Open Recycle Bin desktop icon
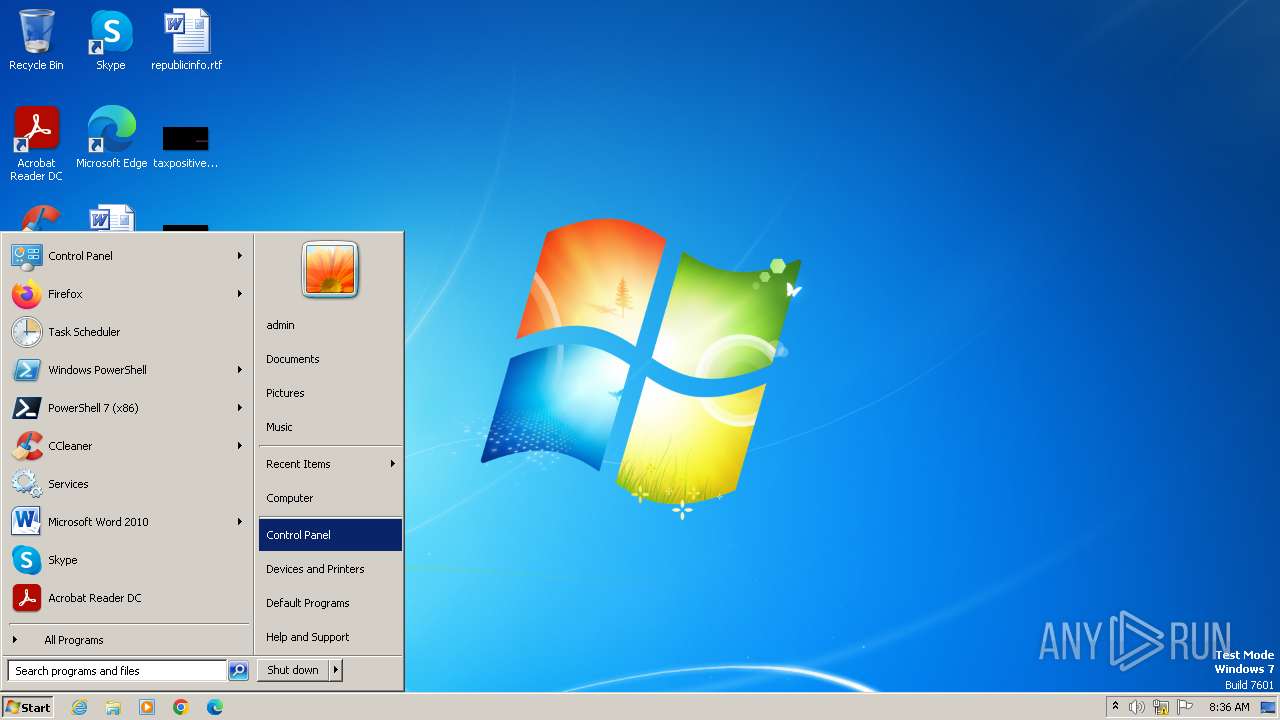Image resolution: width=1280 pixels, height=720 pixels. [x=36, y=40]
